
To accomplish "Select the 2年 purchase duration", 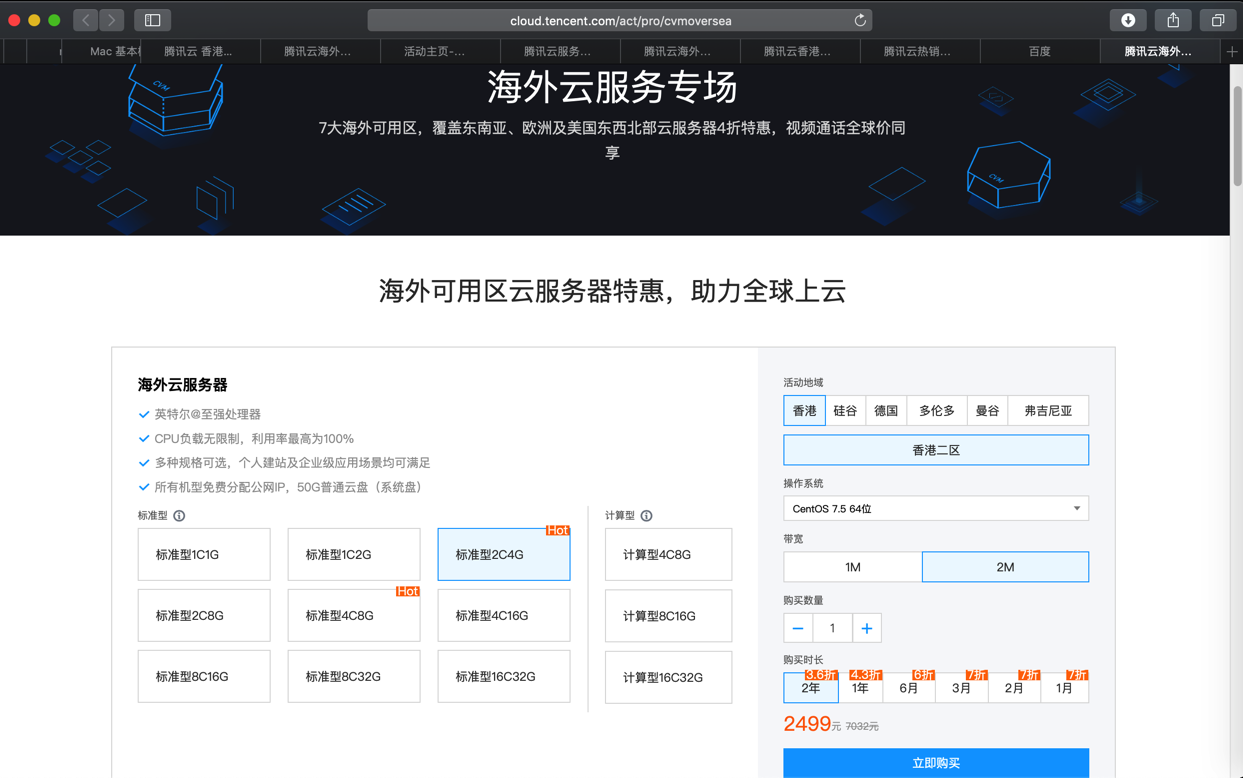I will 811,688.
